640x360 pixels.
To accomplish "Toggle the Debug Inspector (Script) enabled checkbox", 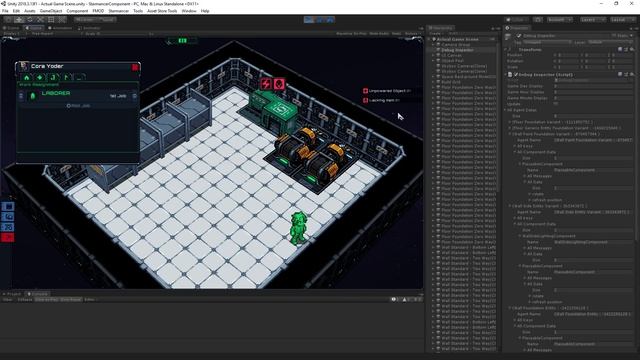I will 516,74.
